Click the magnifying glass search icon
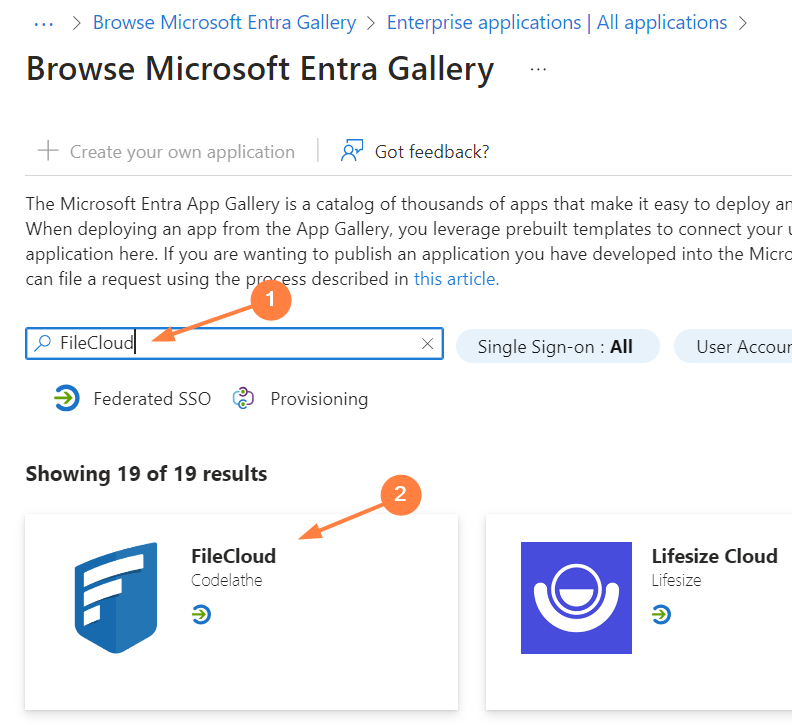Image resolution: width=792 pixels, height=725 pixels. 42,343
